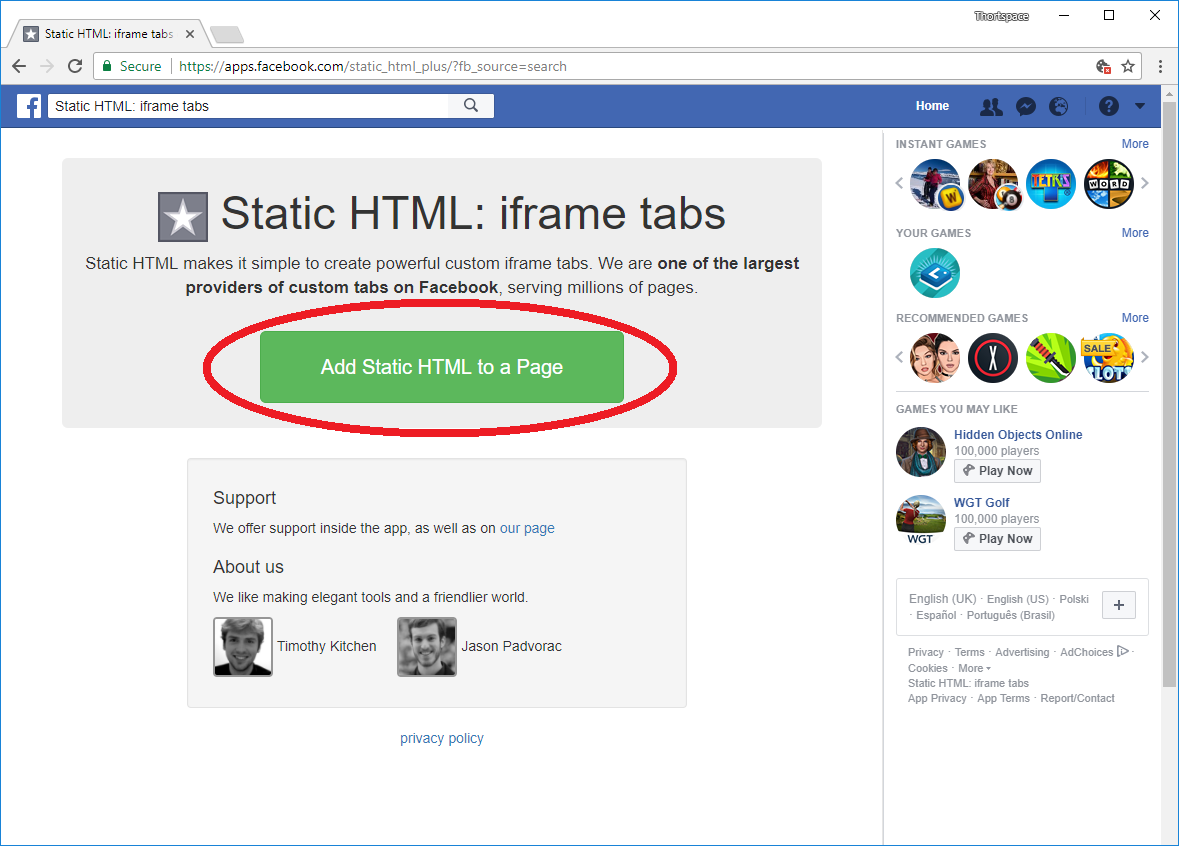
Task: Launch the Tetris instant game
Action: 1051,184
